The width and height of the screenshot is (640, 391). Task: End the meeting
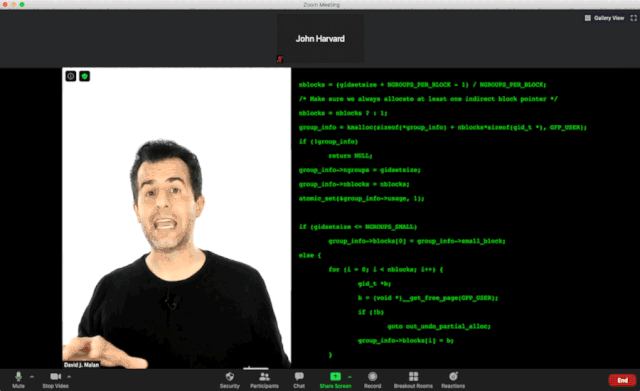coord(622,380)
